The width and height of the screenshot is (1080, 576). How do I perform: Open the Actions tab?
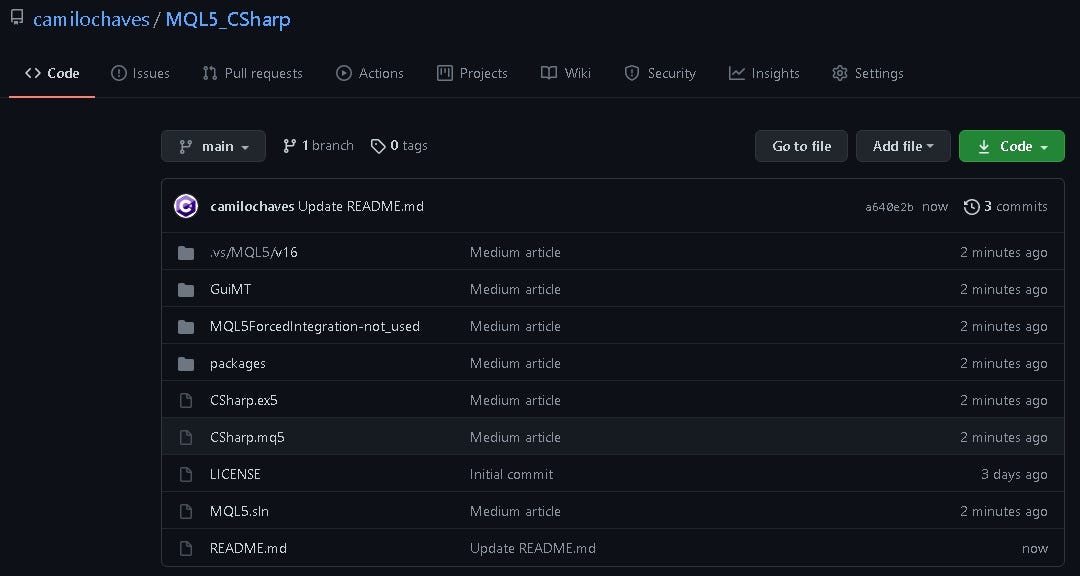pos(370,73)
